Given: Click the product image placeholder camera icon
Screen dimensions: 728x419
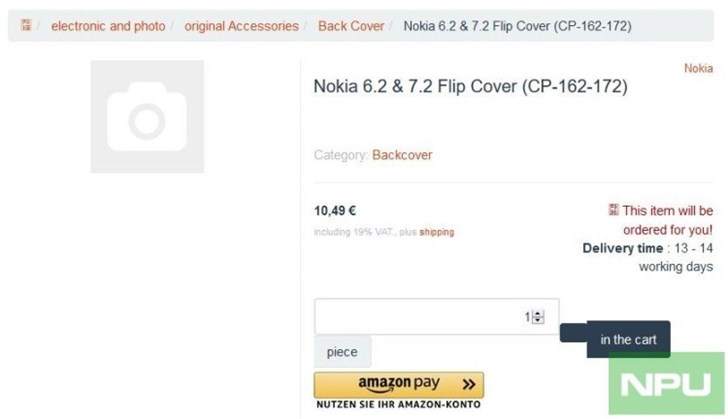Looking at the screenshot, I should (147, 117).
